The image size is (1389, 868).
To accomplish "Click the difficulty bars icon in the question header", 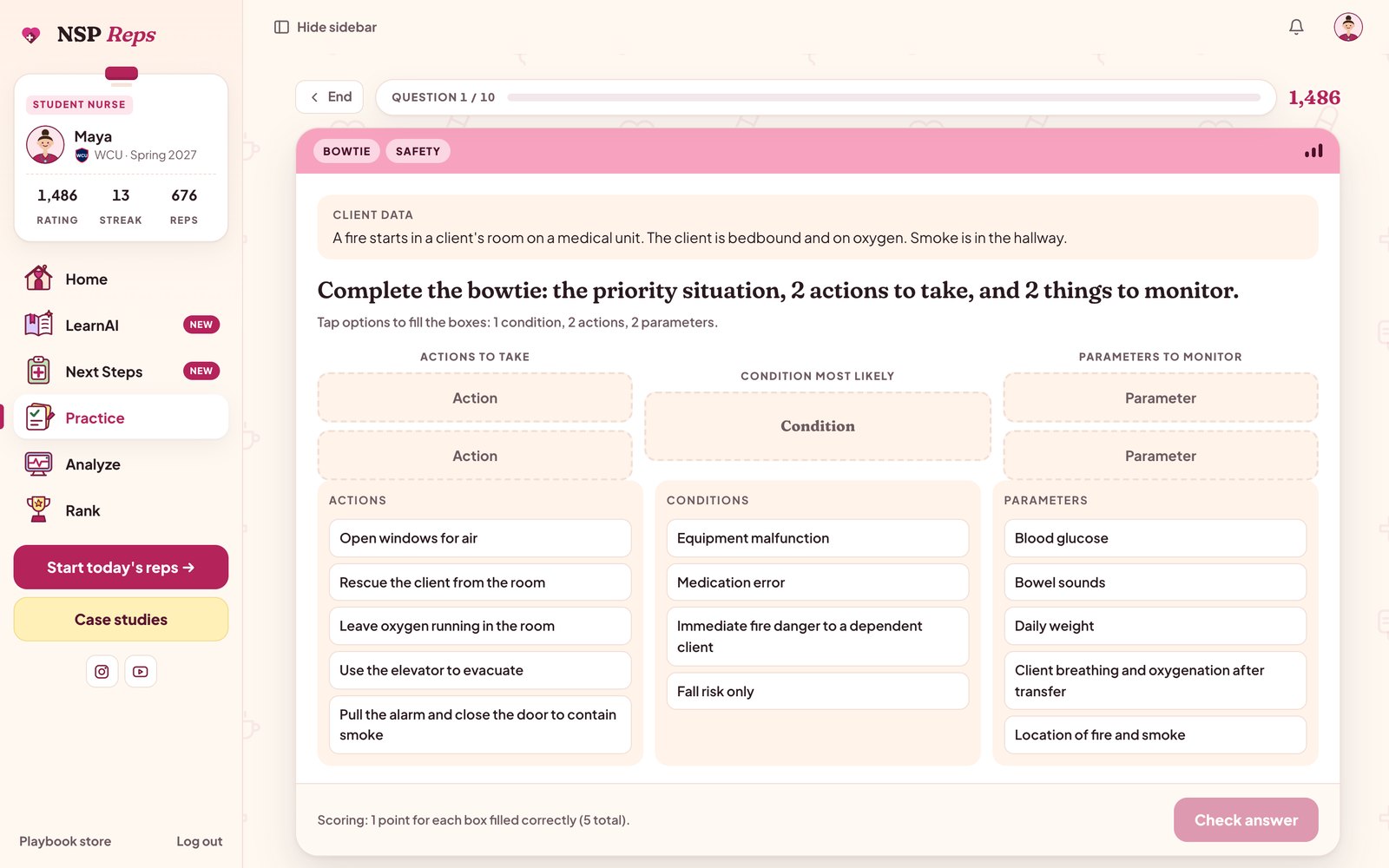I will pos(1313,151).
